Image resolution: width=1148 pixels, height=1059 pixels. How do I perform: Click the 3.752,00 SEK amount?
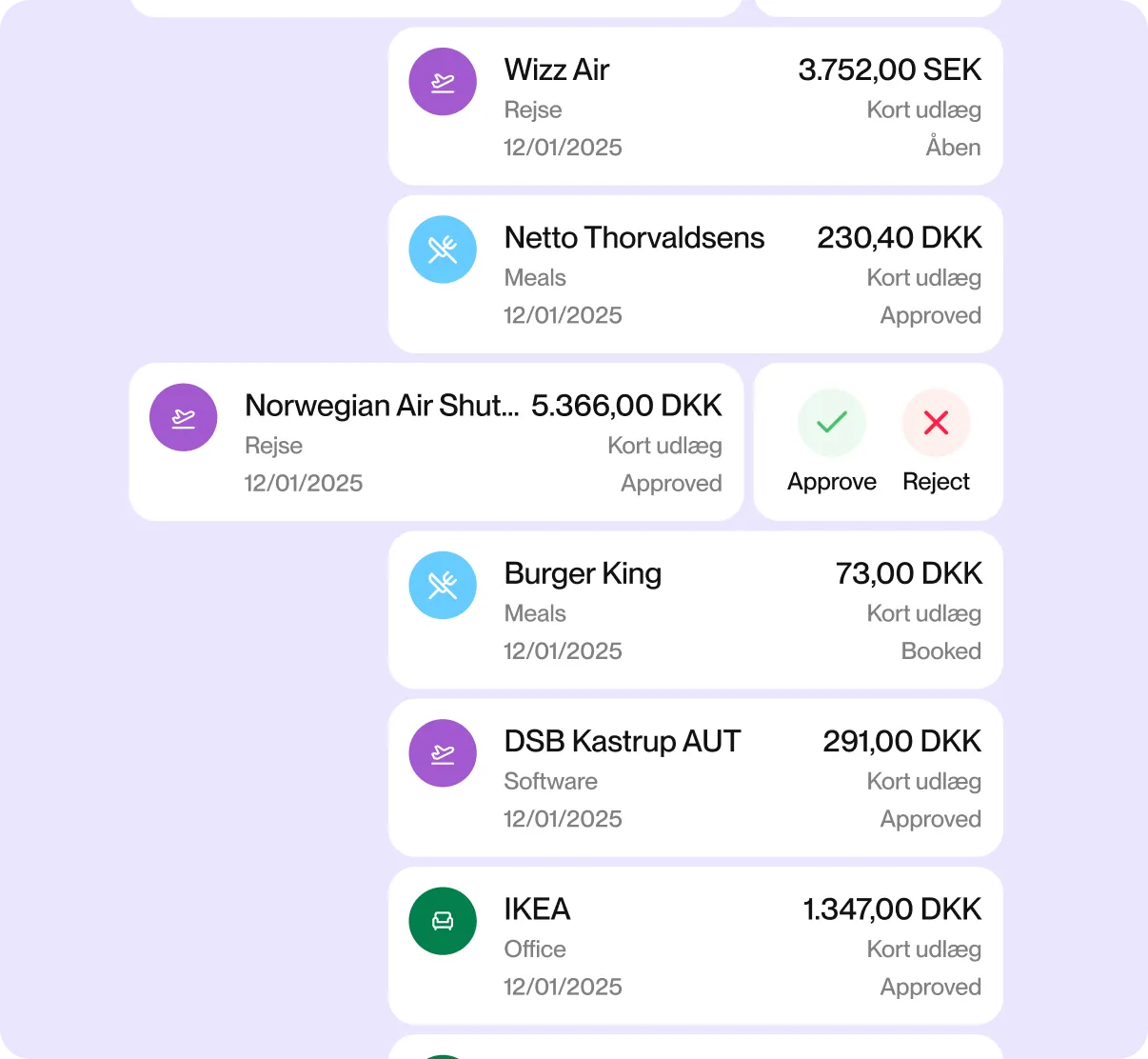889,70
